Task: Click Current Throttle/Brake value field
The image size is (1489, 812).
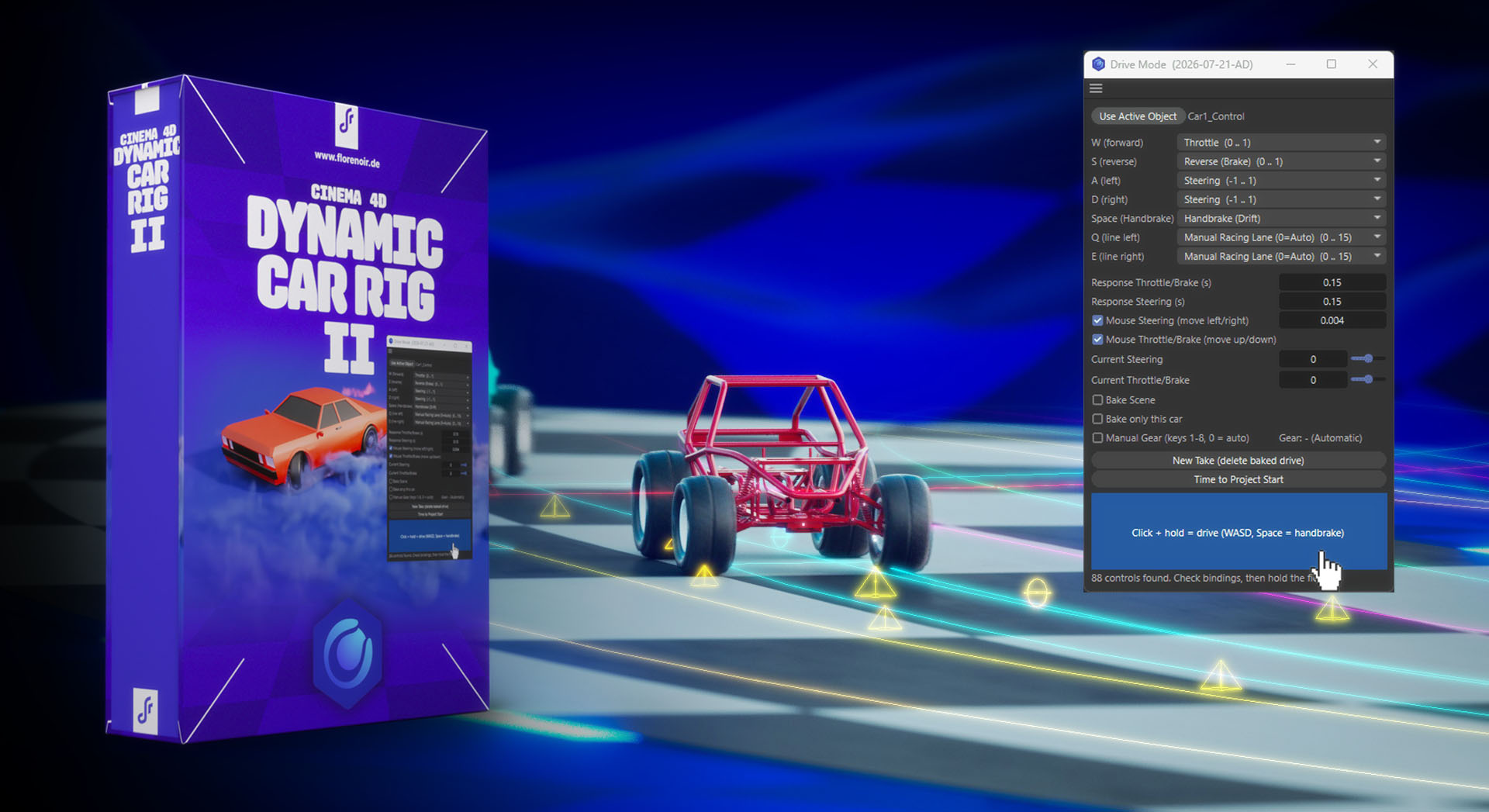Action: pos(1313,380)
